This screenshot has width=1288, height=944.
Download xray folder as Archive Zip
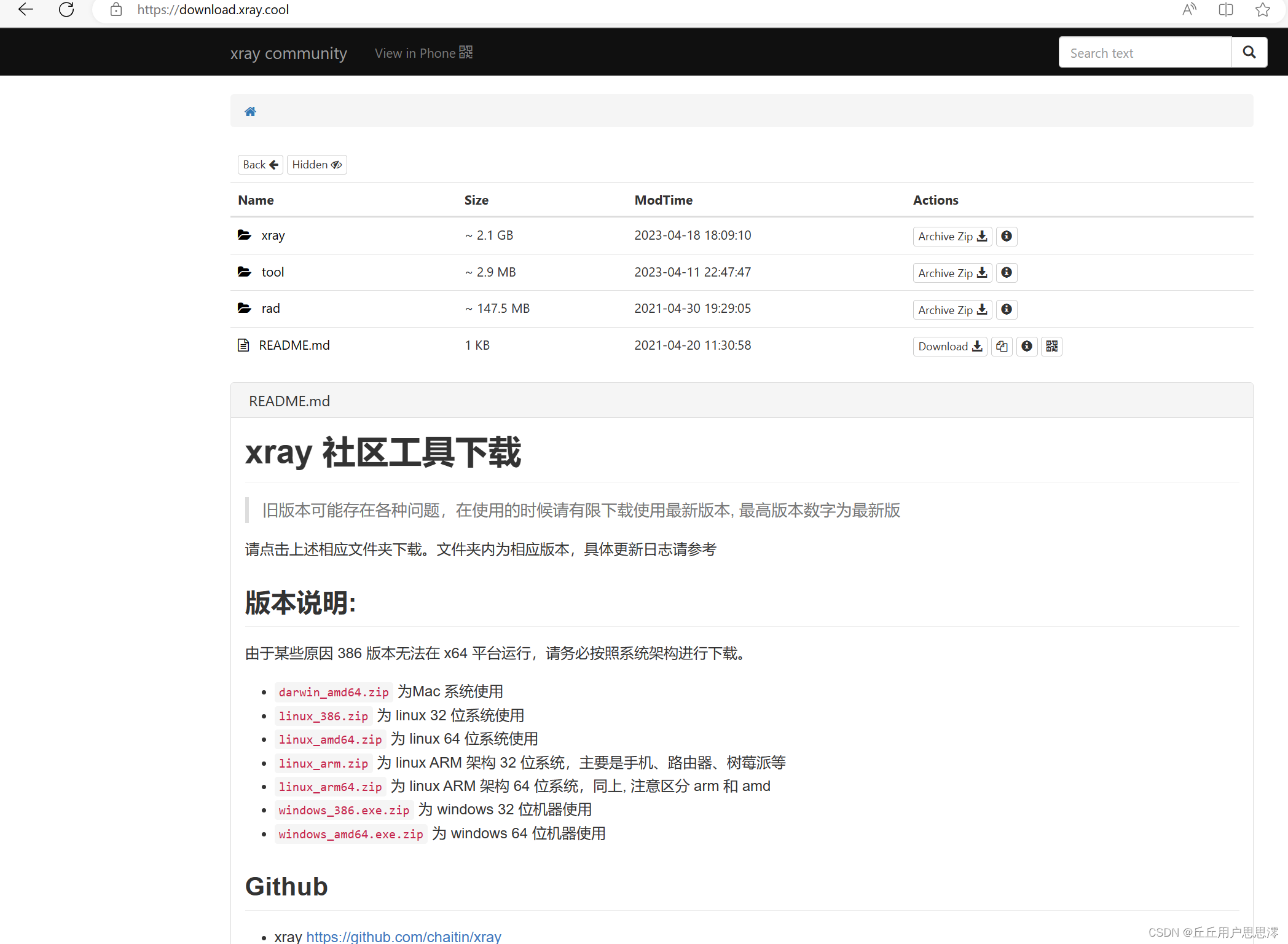(x=952, y=236)
